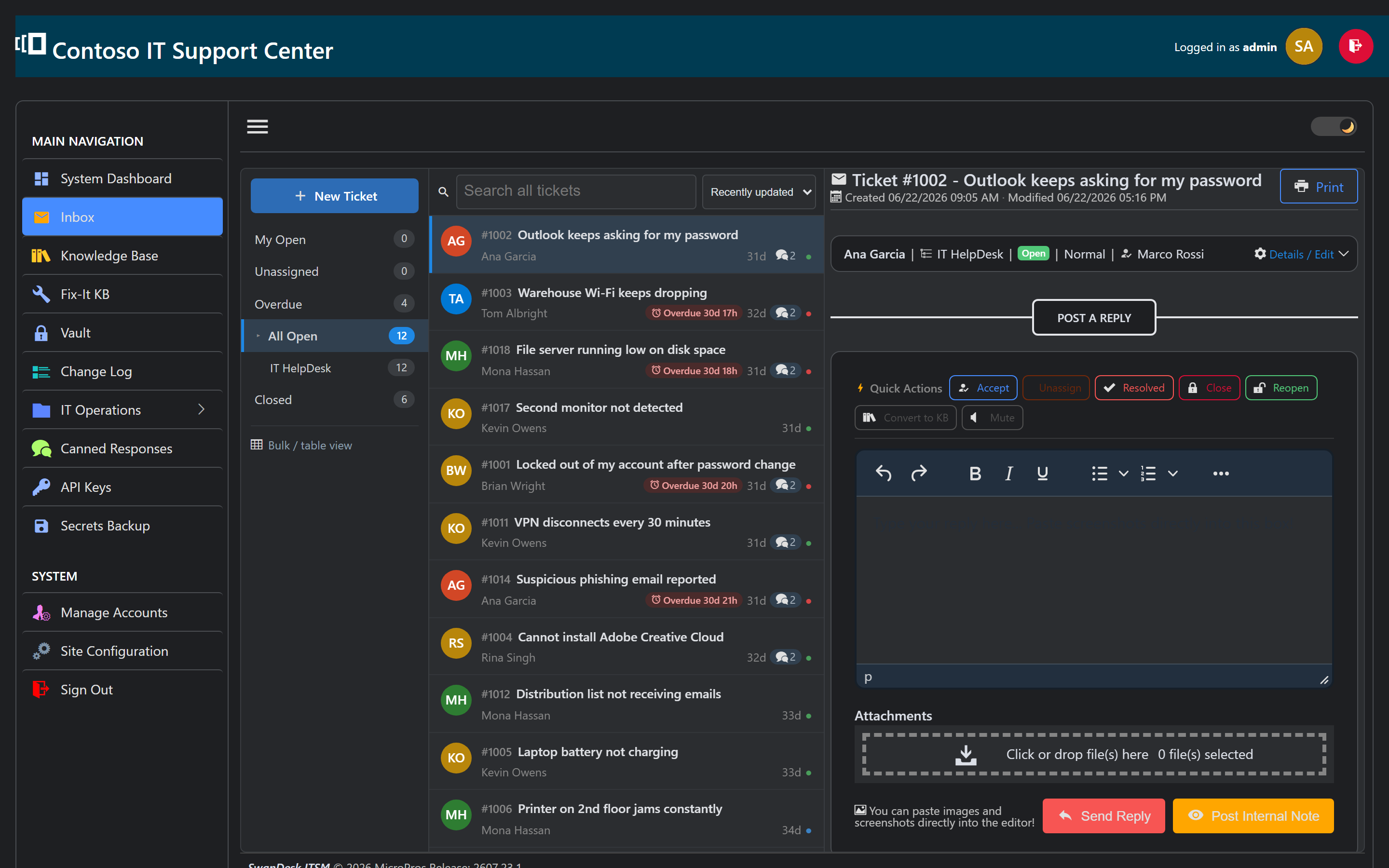The height and width of the screenshot is (868, 1389).
Task: Open Details / Edit link
Action: tap(1301, 254)
